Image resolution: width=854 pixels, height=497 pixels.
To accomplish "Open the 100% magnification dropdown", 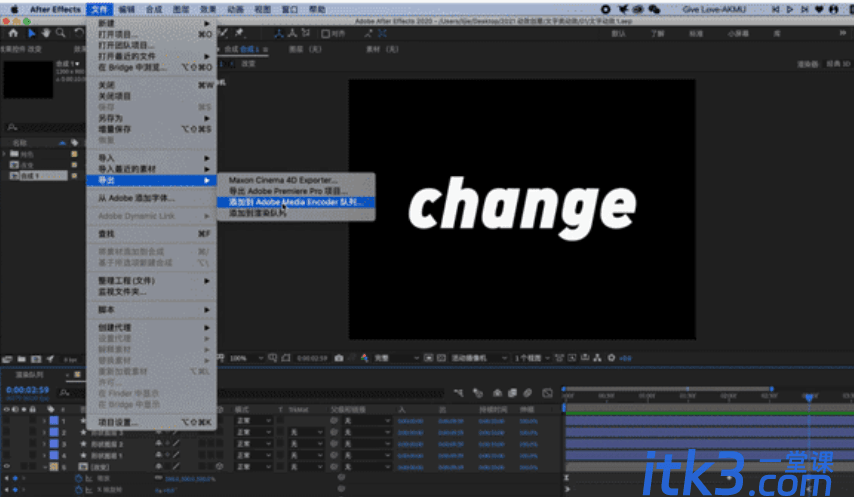I will [x=246, y=358].
